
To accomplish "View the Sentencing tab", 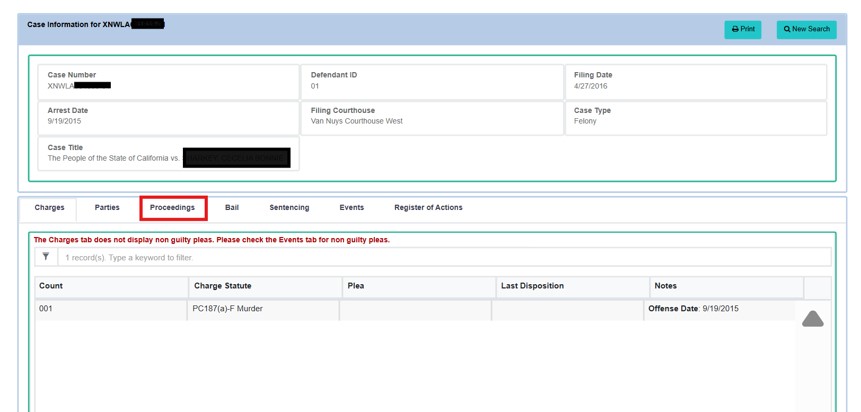I will tap(289, 208).
